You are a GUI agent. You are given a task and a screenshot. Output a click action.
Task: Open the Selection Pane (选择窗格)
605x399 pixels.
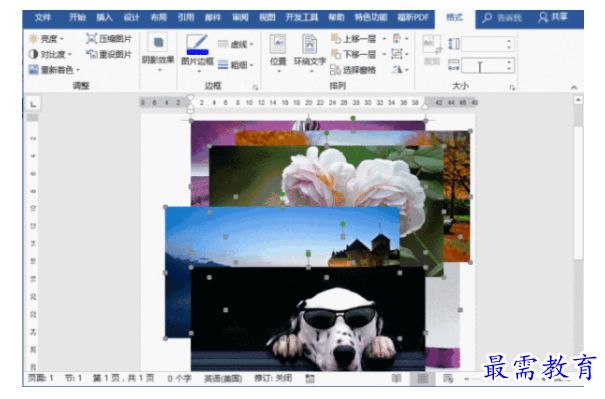(353, 70)
